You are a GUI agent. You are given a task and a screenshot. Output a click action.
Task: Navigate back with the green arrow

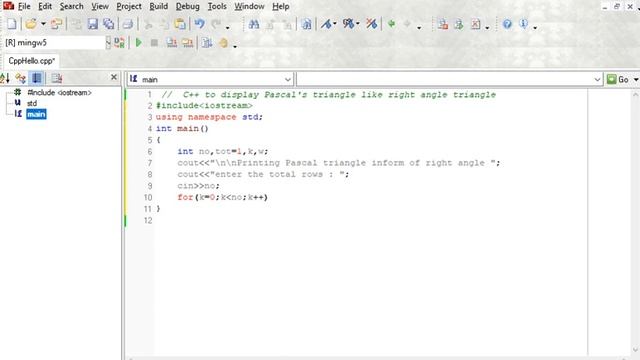click(x=391, y=24)
